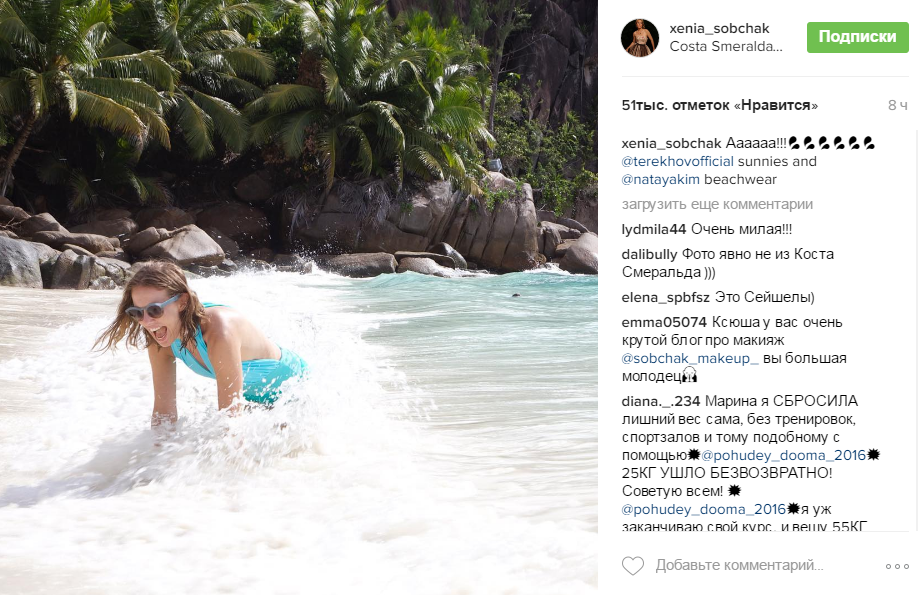Screen dimensions: 918x595
Task: Open the @terekhovofficial mention
Action: [x=677, y=161]
